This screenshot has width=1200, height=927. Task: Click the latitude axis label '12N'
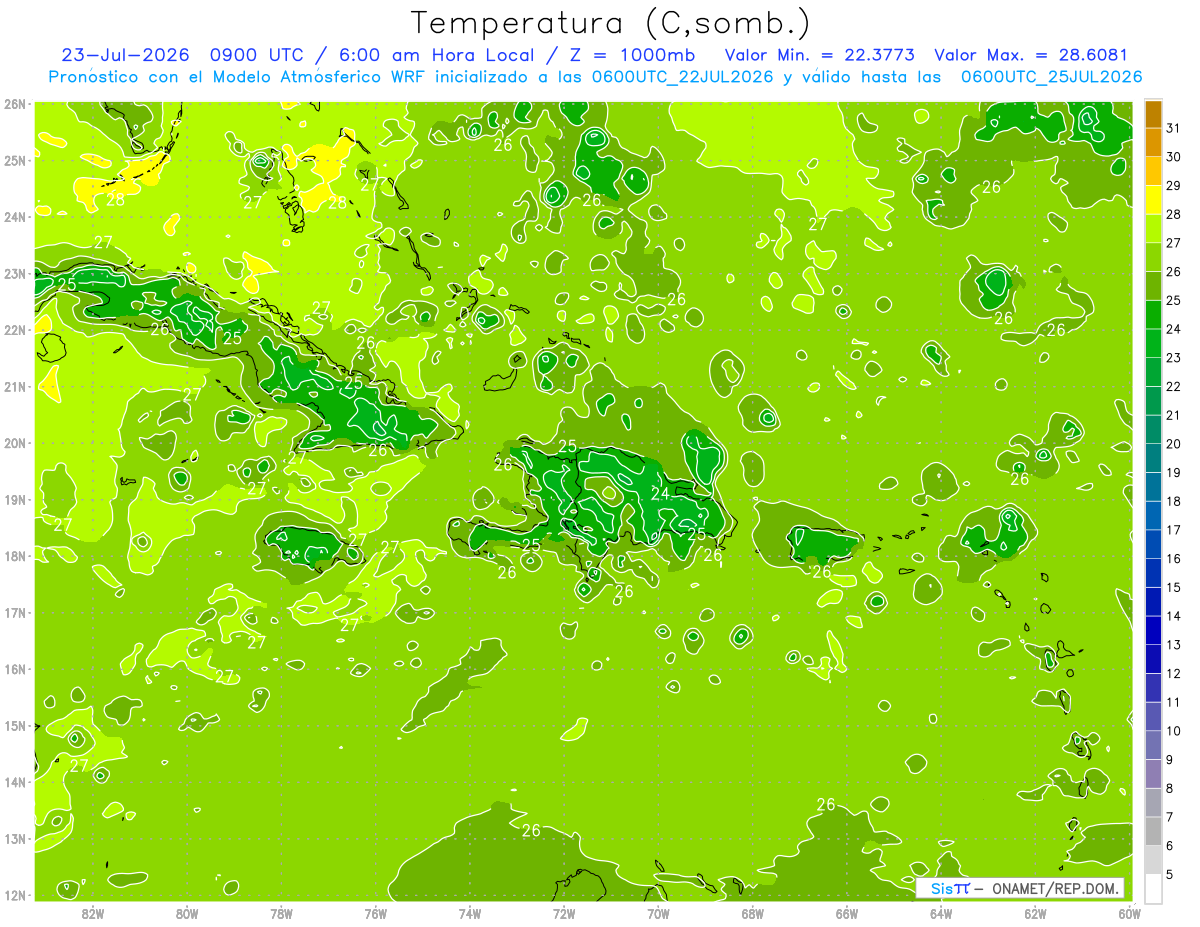pyautogui.click(x=16, y=895)
